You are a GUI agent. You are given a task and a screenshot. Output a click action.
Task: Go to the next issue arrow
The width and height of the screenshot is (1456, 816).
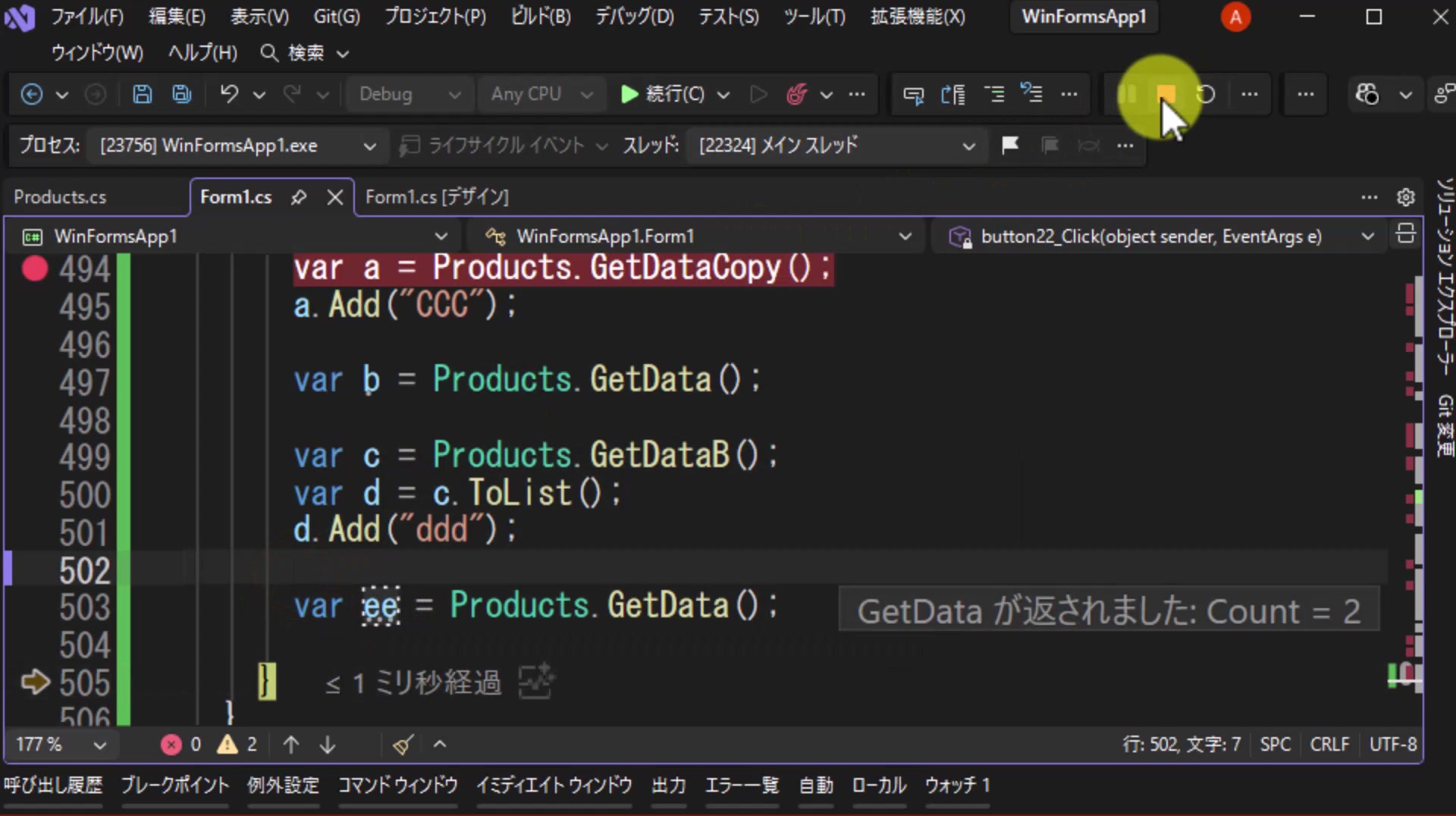(328, 745)
